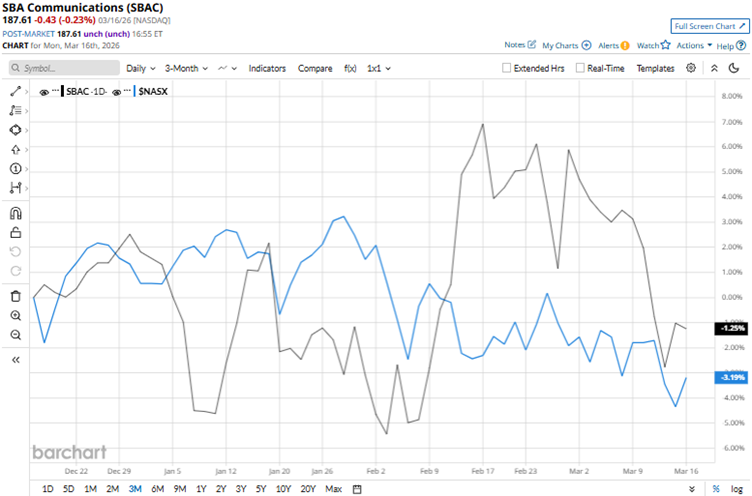Redo the chart action
The image size is (752, 496).
coord(15,271)
